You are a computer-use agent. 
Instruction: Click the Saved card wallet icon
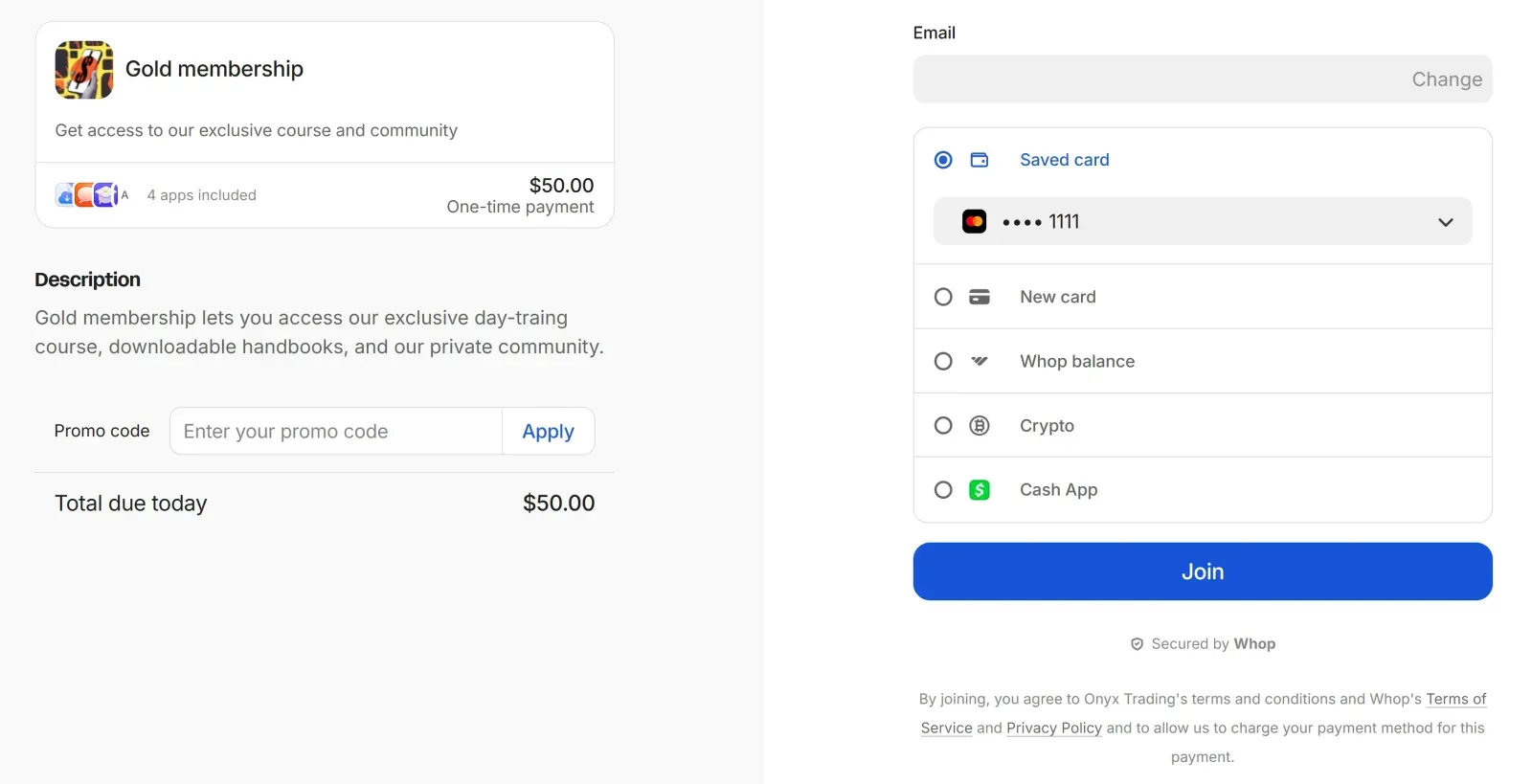pos(979,160)
